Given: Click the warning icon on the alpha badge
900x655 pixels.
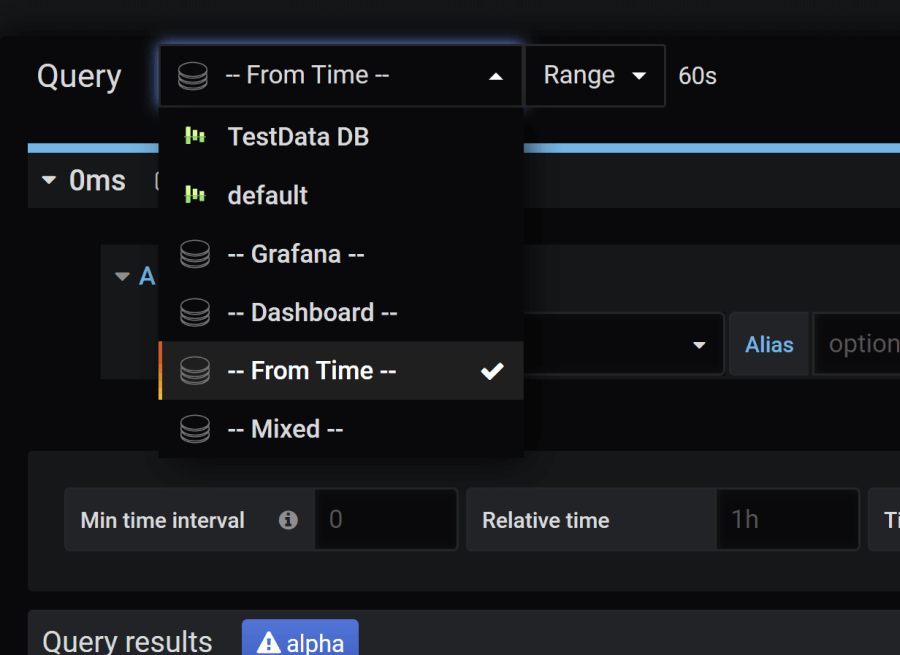Looking at the screenshot, I should coord(268,643).
